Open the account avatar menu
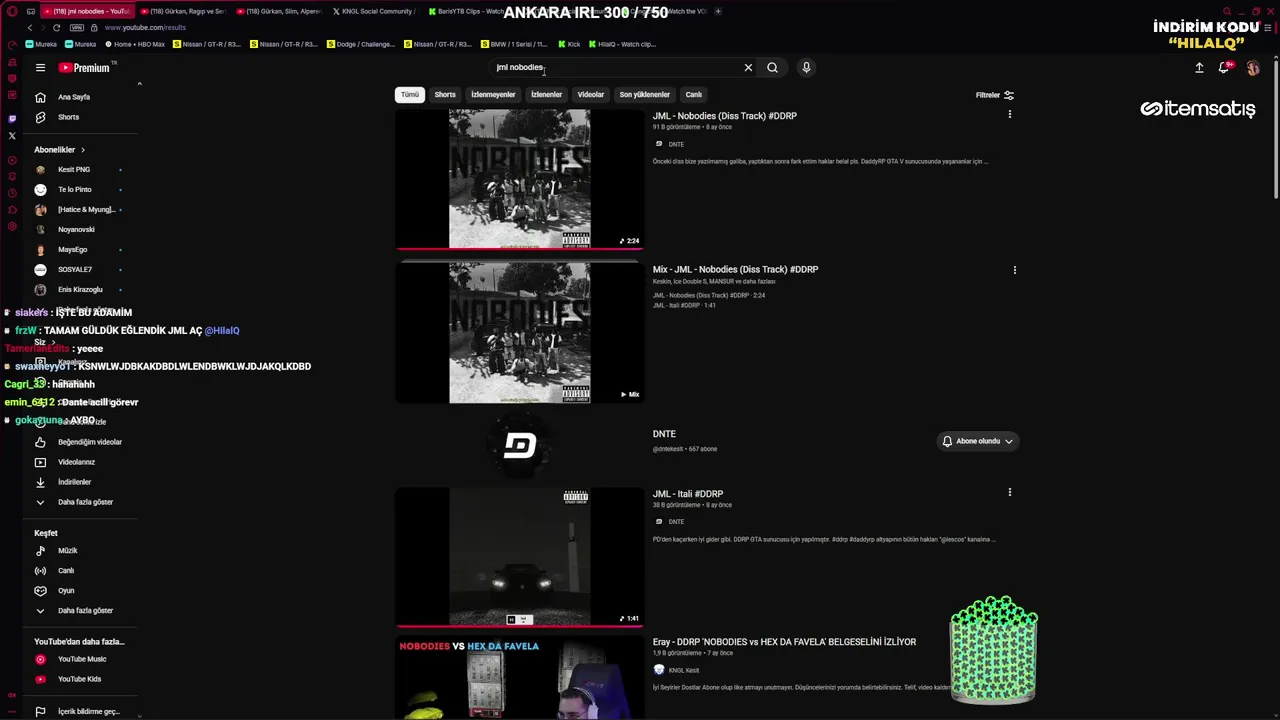 coord(1253,68)
